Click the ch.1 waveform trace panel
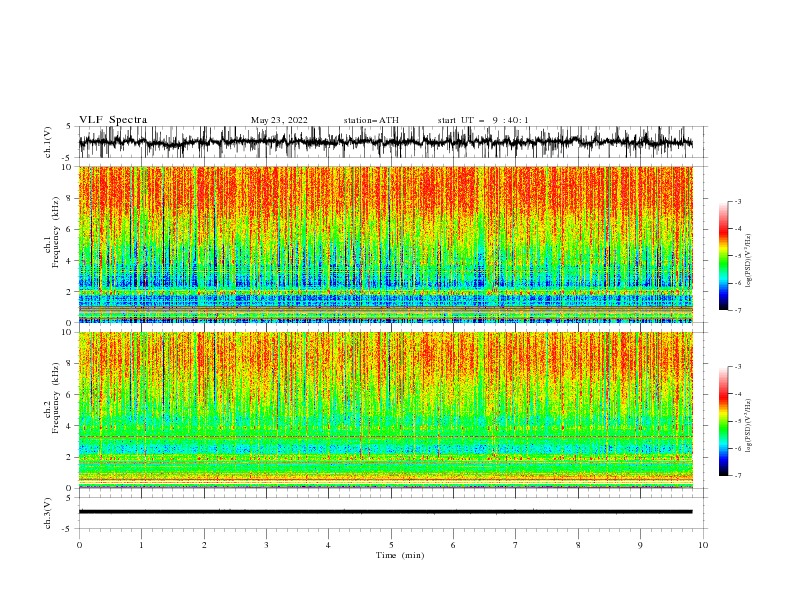This screenshot has height=612, width=792. [392, 142]
